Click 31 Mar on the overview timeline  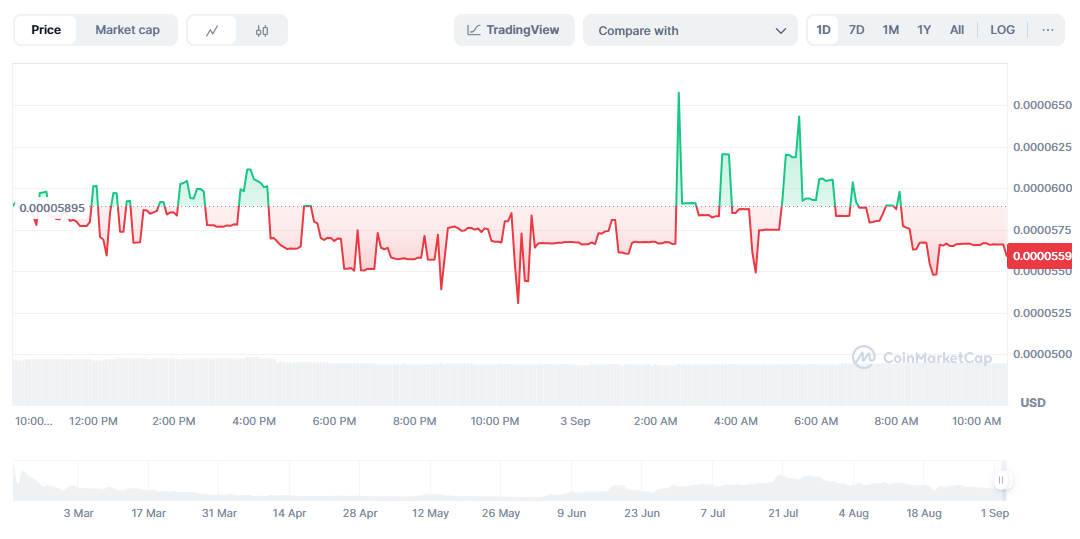pos(219,514)
